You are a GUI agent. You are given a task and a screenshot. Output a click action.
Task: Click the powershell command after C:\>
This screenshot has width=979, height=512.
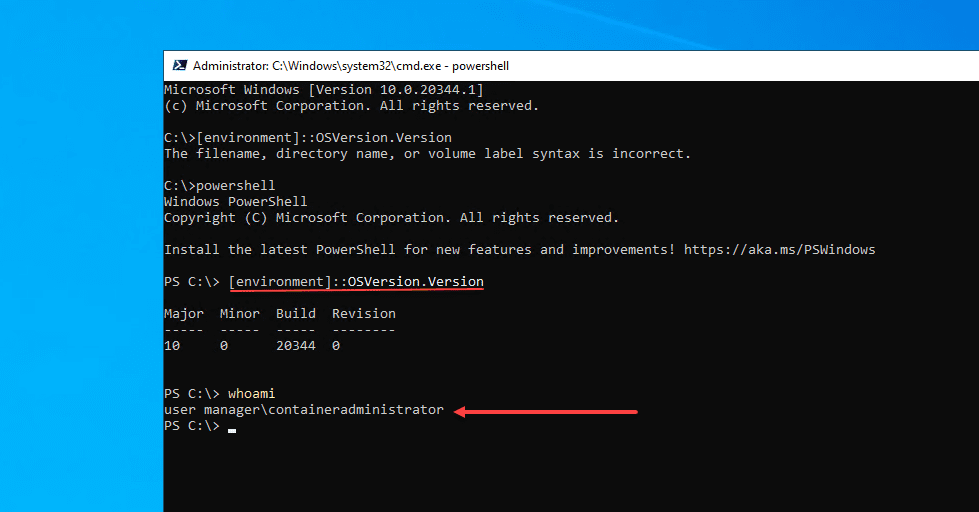[235, 186]
